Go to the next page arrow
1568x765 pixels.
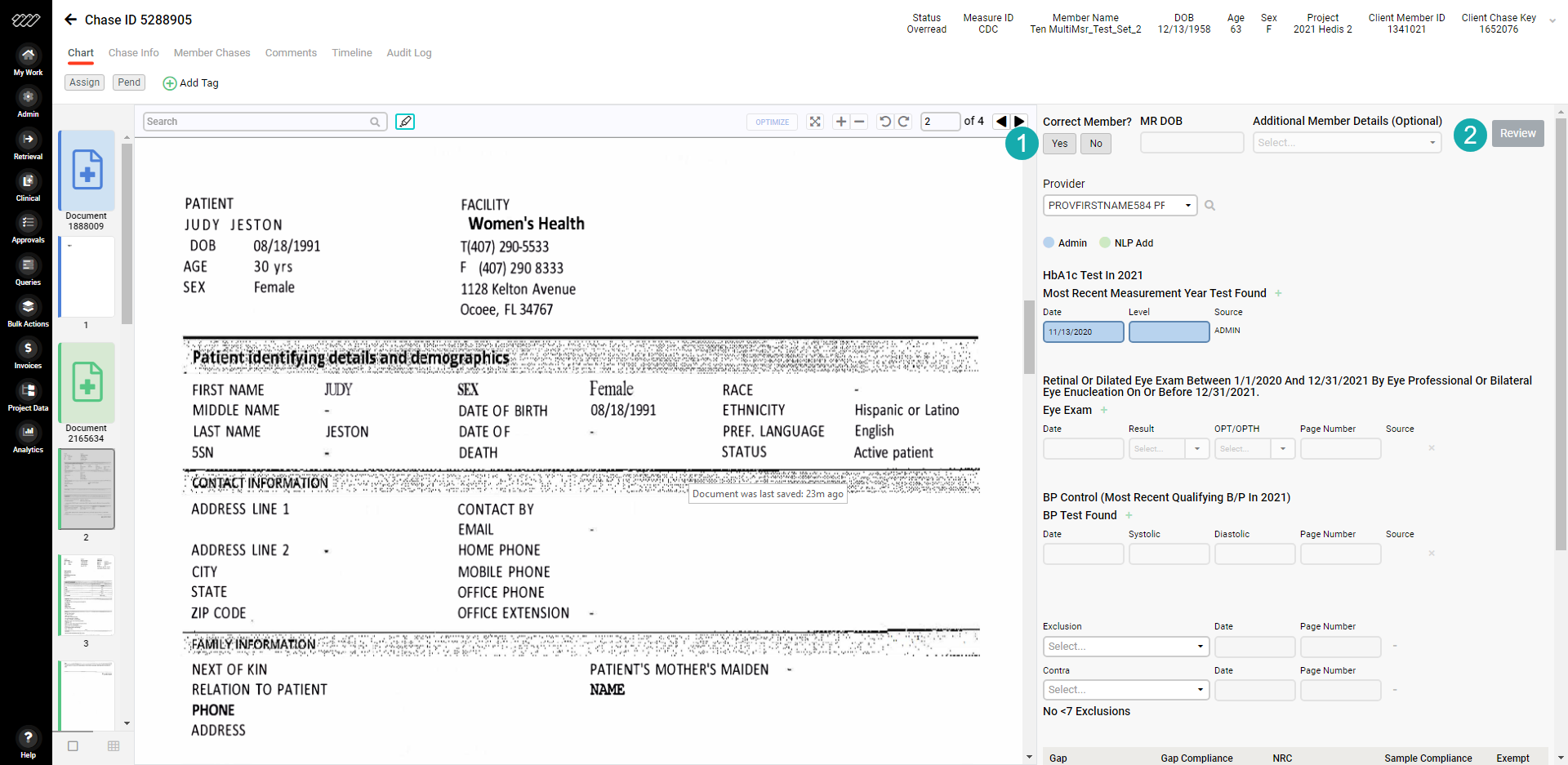[x=1019, y=122]
